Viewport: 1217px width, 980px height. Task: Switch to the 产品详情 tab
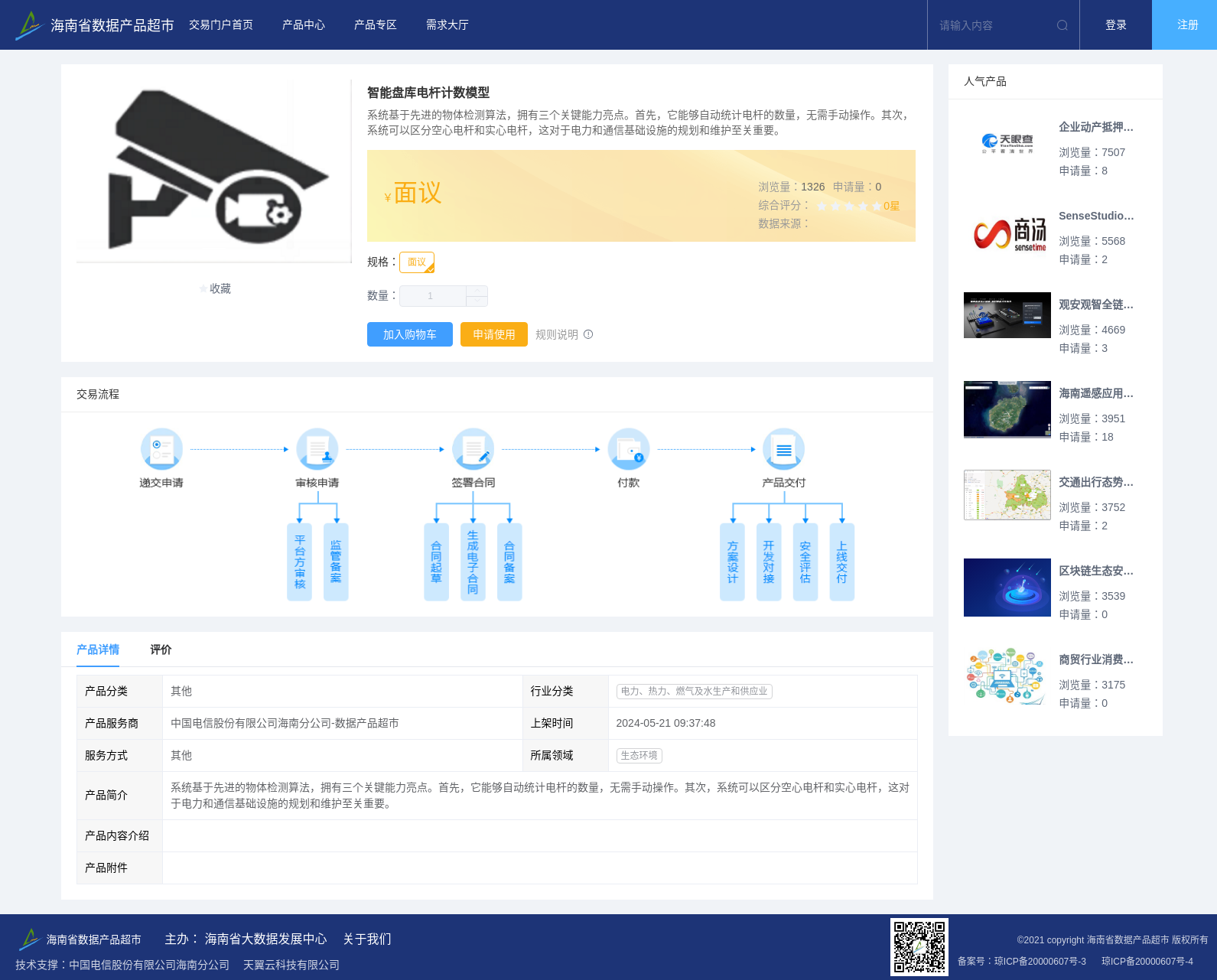tap(98, 650)
